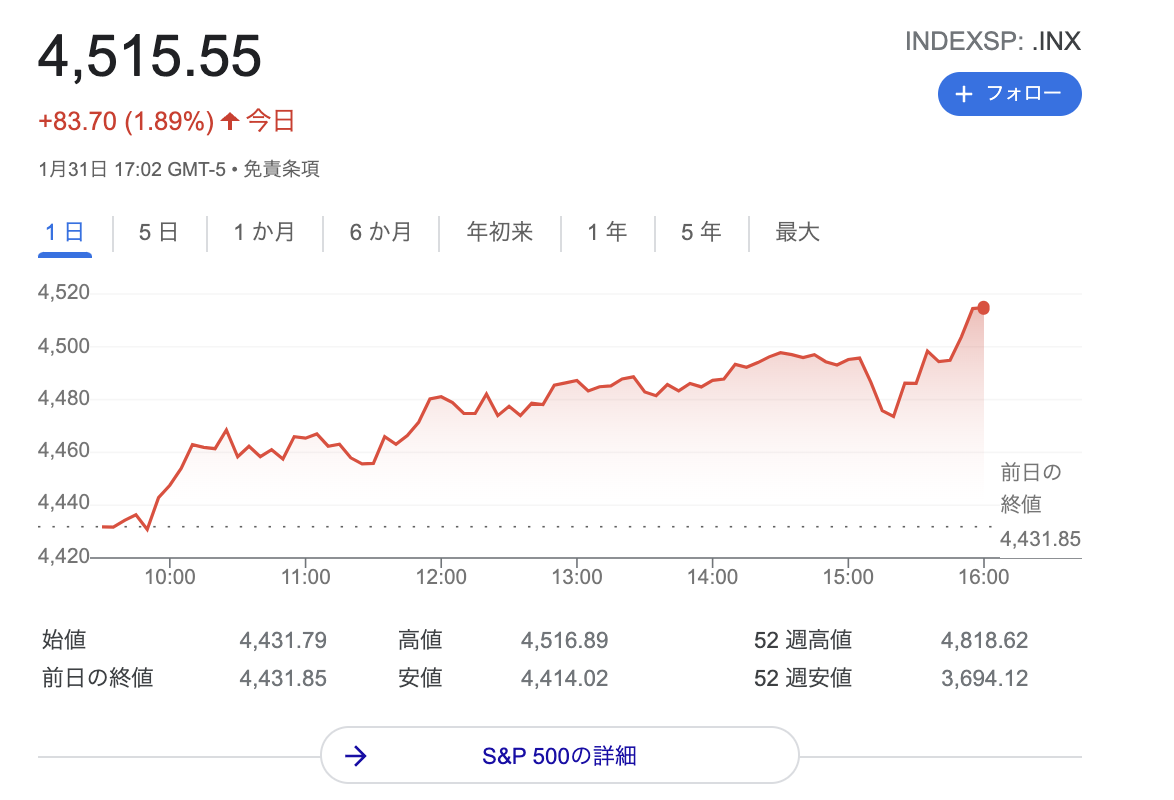1174x800 pixels.
Task: Select the 1 日 tab
Action: (65, 232)
